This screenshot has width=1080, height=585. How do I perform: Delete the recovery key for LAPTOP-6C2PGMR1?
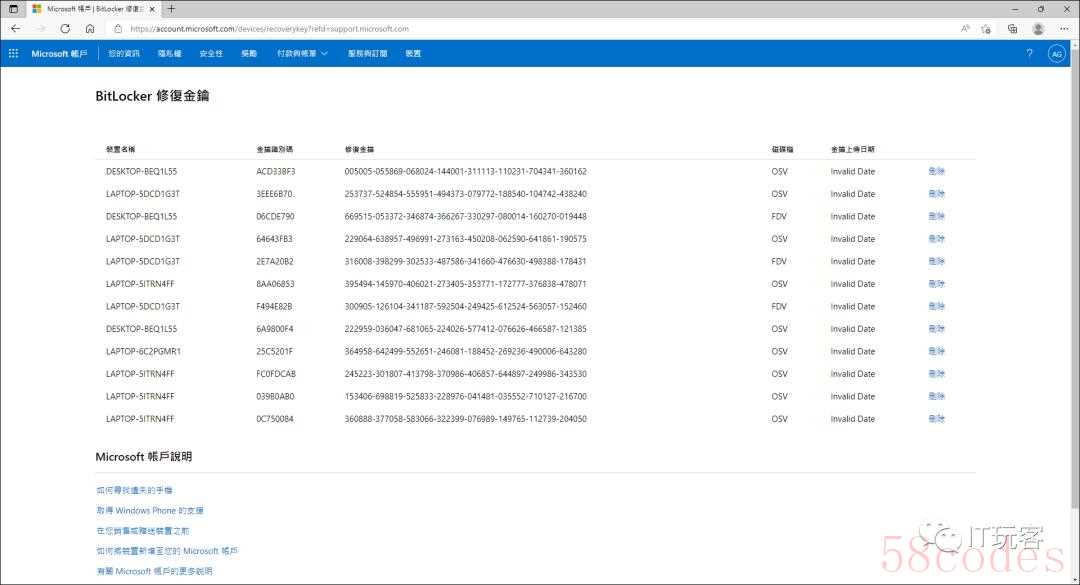936,352
